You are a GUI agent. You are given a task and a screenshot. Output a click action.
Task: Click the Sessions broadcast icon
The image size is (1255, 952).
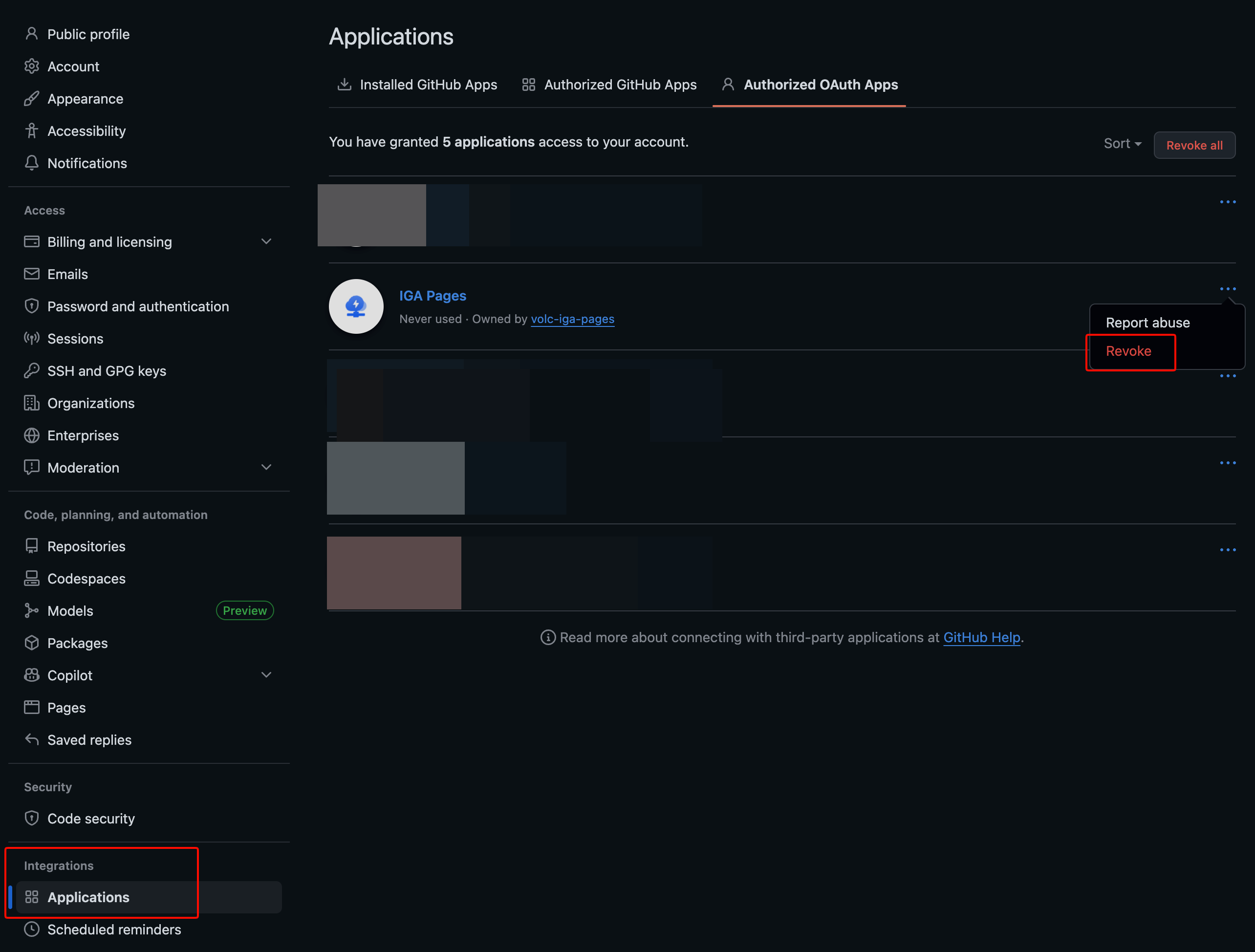(32, 339)
